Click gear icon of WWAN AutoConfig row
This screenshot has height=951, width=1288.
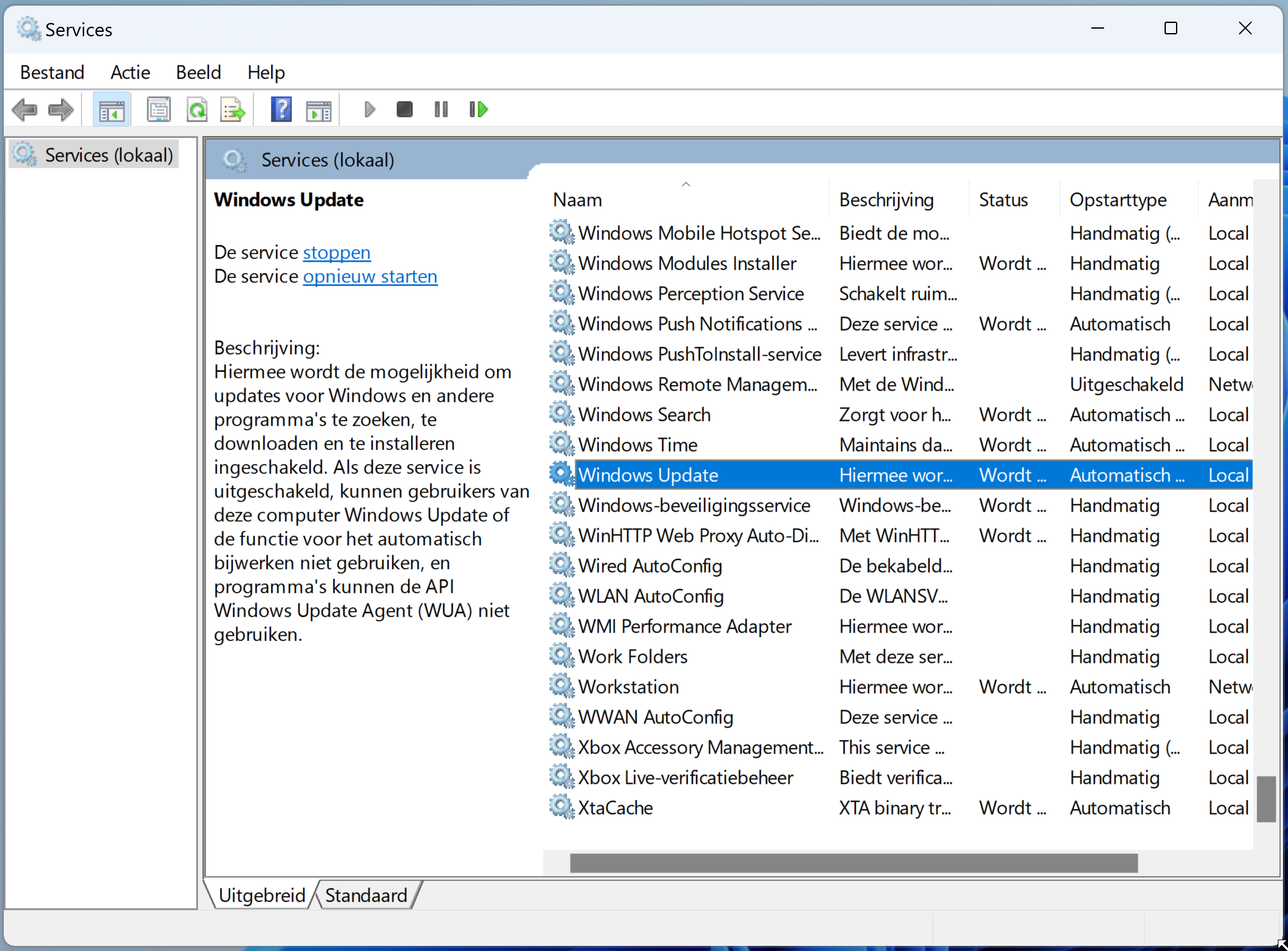pyautogui.click(x=562, y=716)
